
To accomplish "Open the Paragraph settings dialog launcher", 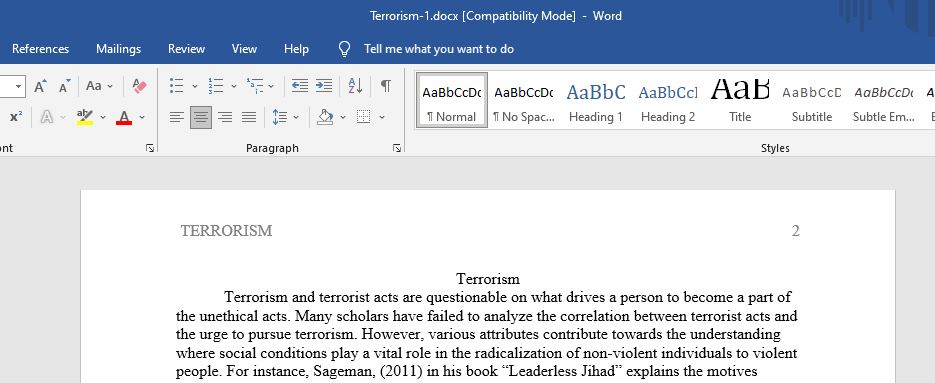I will (397, 148).
